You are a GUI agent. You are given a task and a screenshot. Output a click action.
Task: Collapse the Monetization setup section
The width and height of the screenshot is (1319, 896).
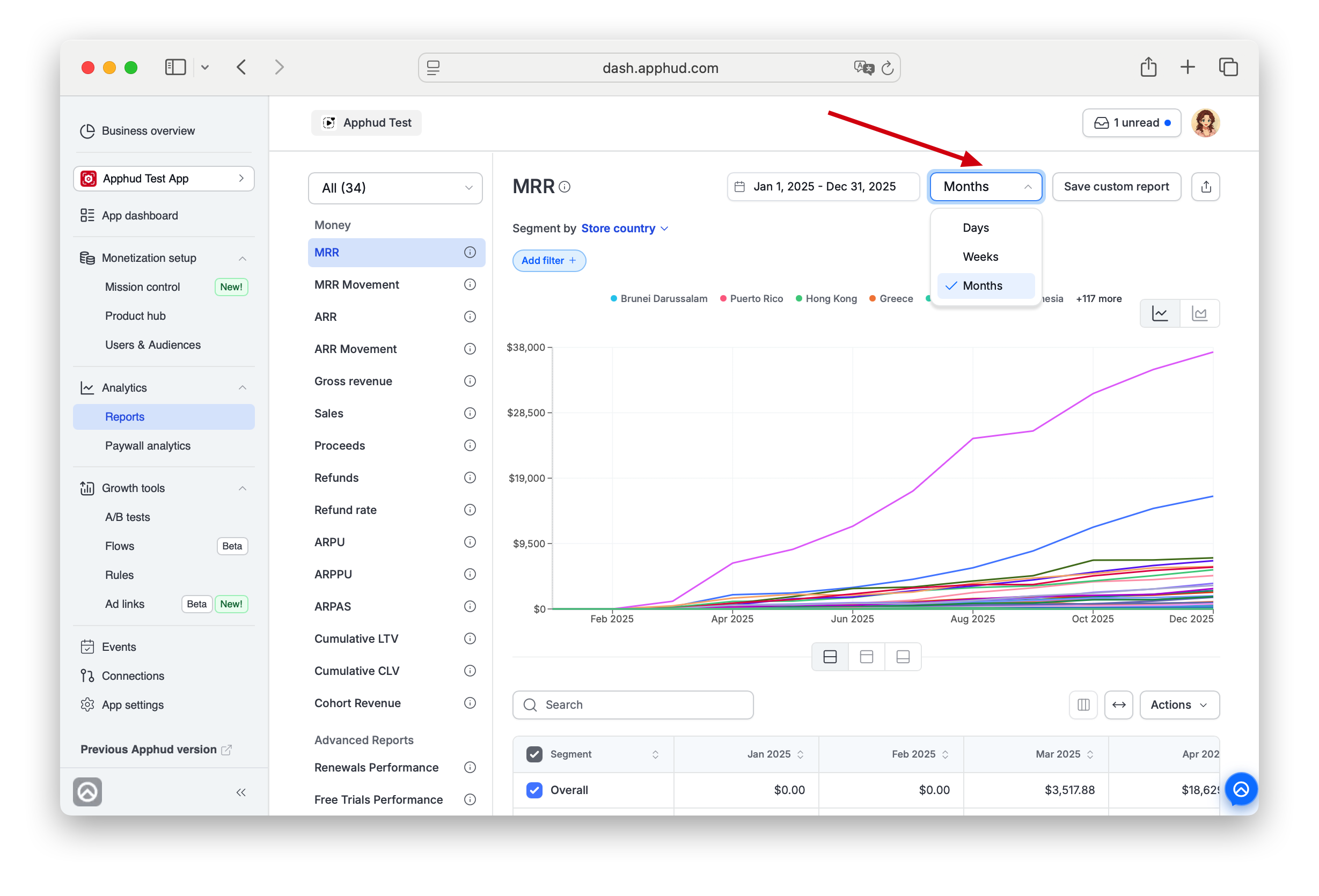click(x=243, y=259)
